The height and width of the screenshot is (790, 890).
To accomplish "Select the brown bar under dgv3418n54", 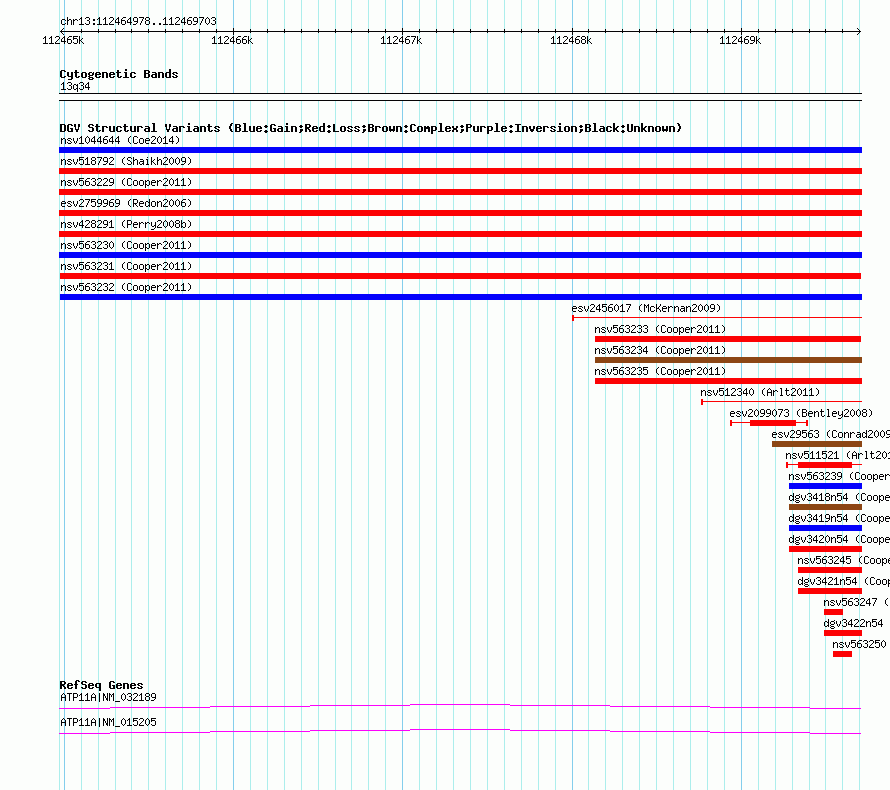I will coord(825,507).
